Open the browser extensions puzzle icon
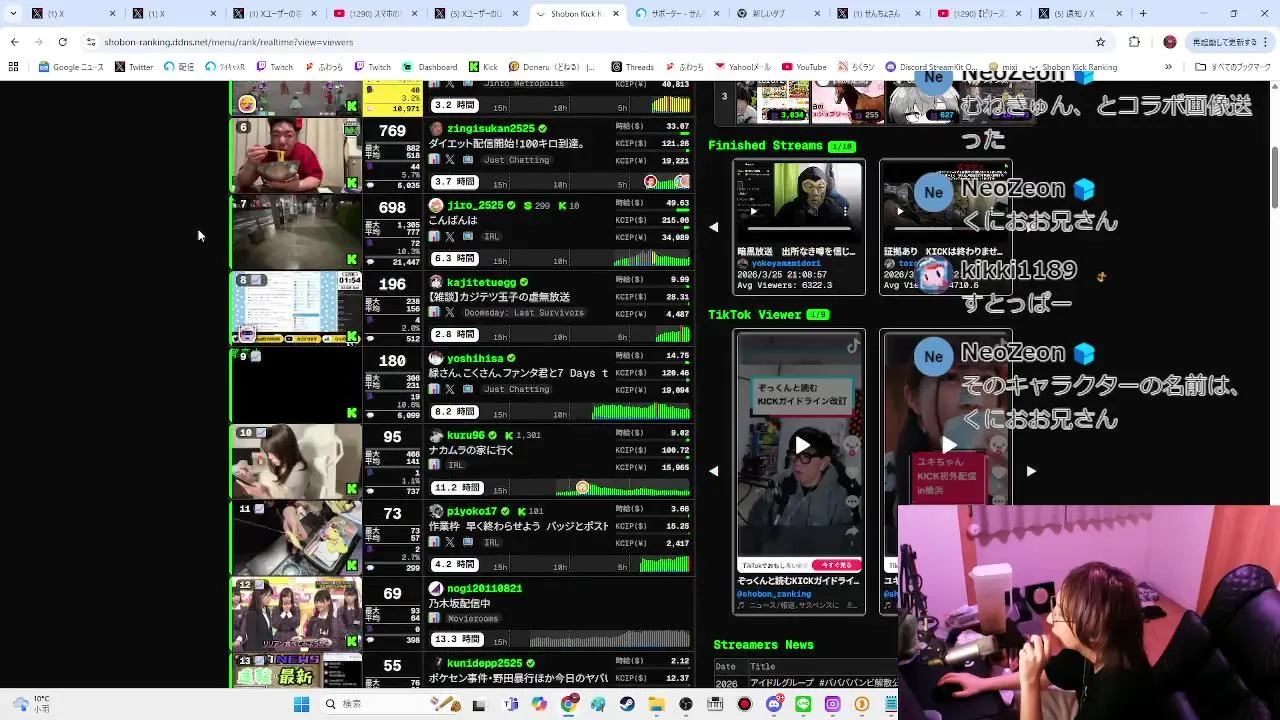The image size is (1280, 720). (1134, 42)
